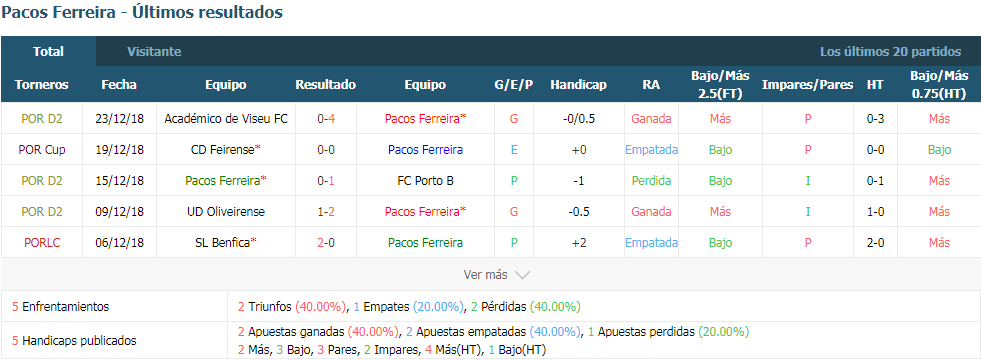Open the 1-2 result against UD Oliveirense
The width and height of the screenshot is (981, 361).
click(325, 212)
